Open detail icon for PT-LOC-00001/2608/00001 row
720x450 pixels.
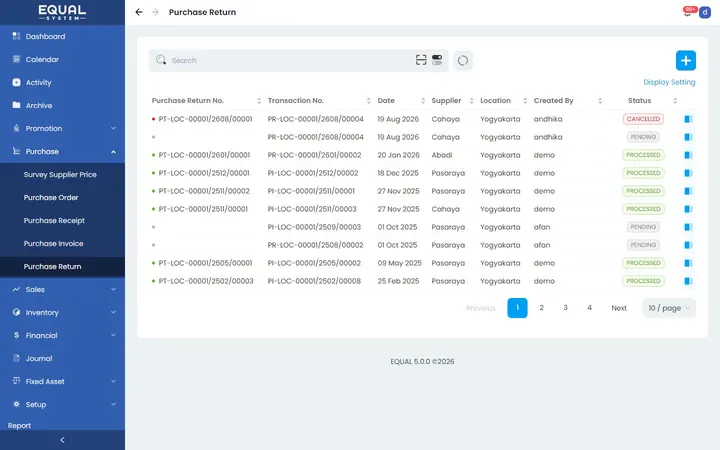click(x=688, y=119)
